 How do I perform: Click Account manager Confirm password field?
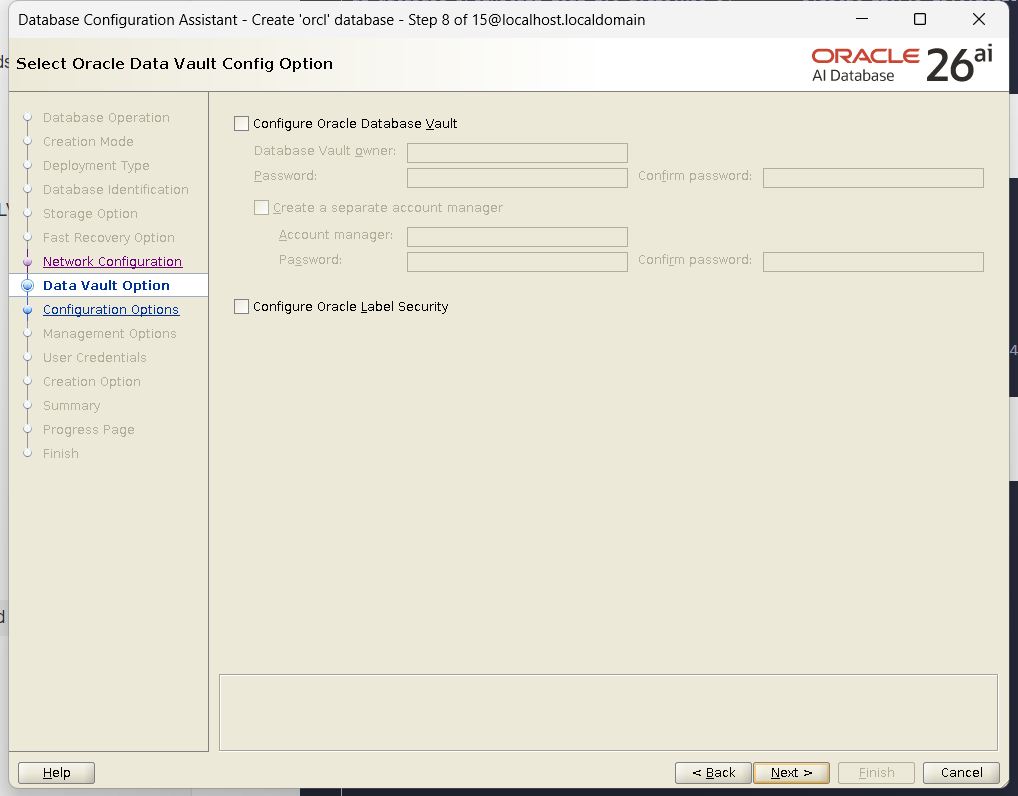873,262
